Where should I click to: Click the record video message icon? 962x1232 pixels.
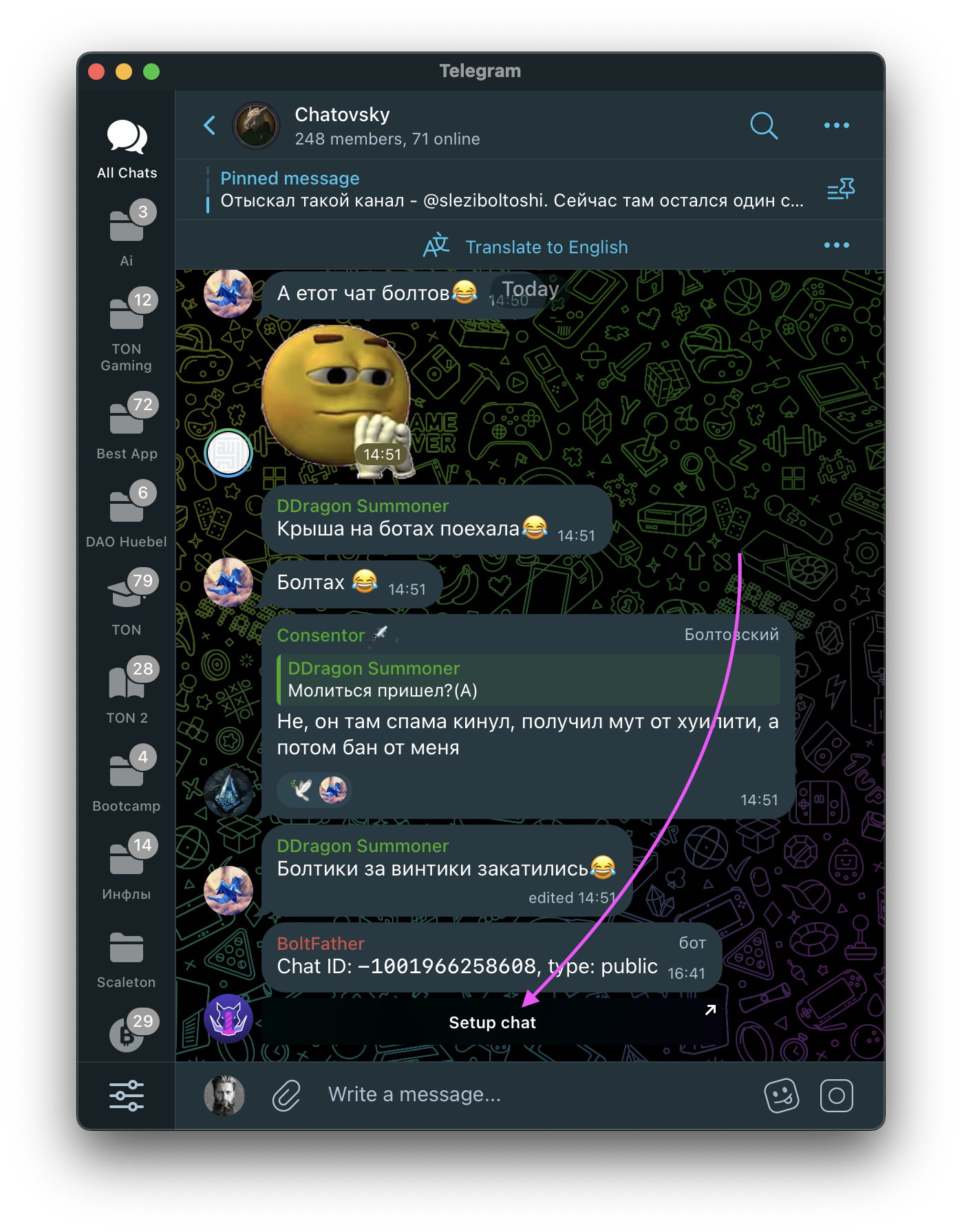(x=837, y=1095)
